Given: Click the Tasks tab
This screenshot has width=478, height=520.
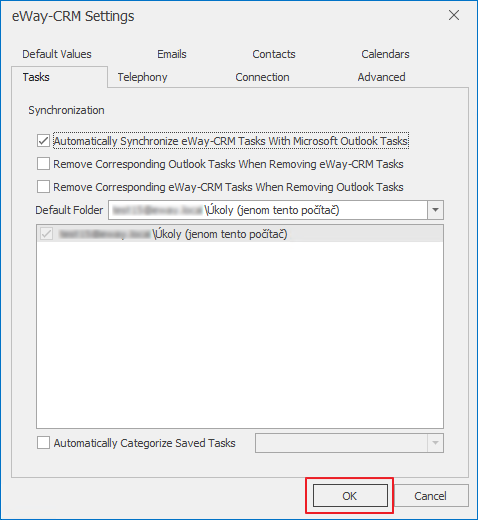Looking at the screenshot, I should pos(60,77).
